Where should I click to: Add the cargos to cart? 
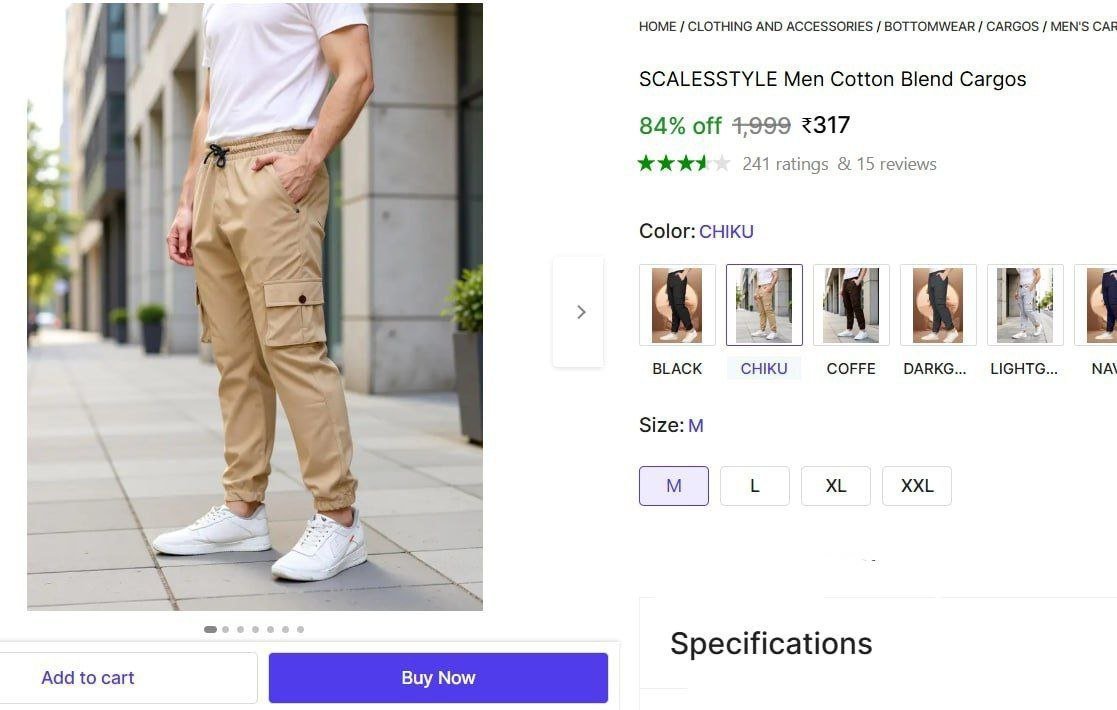(88, 678)
